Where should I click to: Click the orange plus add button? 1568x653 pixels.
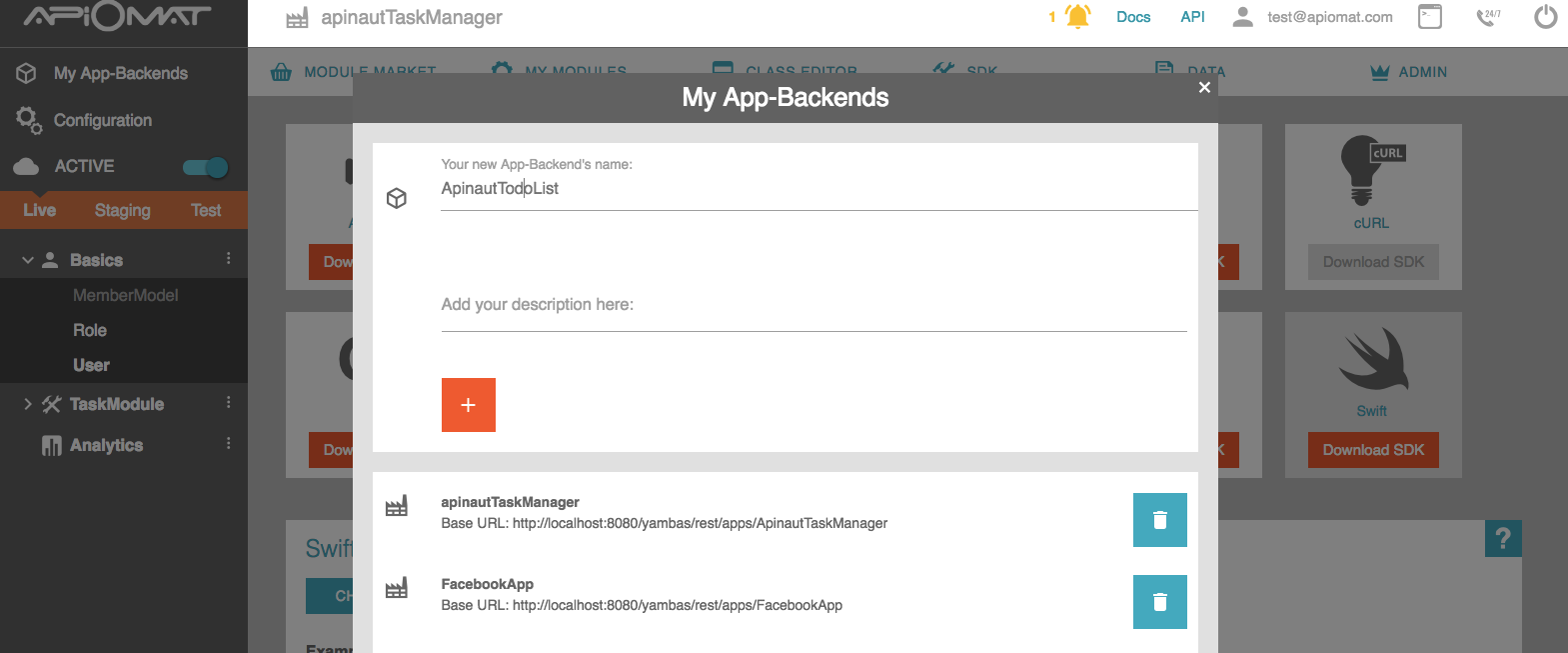[469, 405]
